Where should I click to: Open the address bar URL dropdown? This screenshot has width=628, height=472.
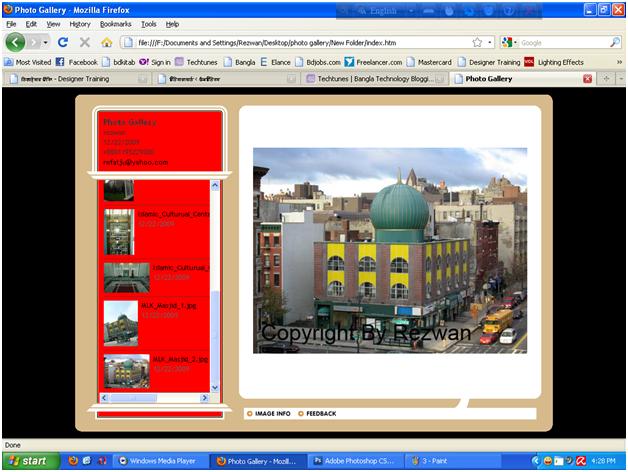point(489,42)
